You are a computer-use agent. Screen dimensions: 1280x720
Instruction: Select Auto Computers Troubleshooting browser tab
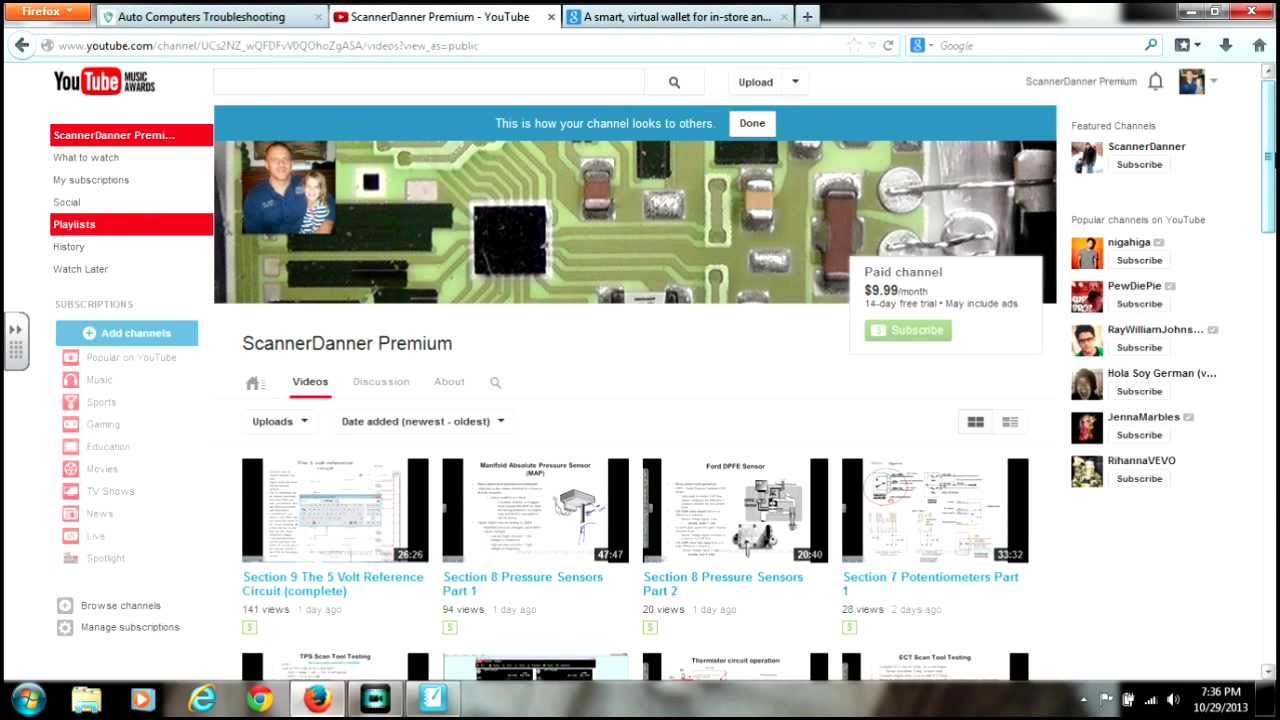(x=213, y=16)
